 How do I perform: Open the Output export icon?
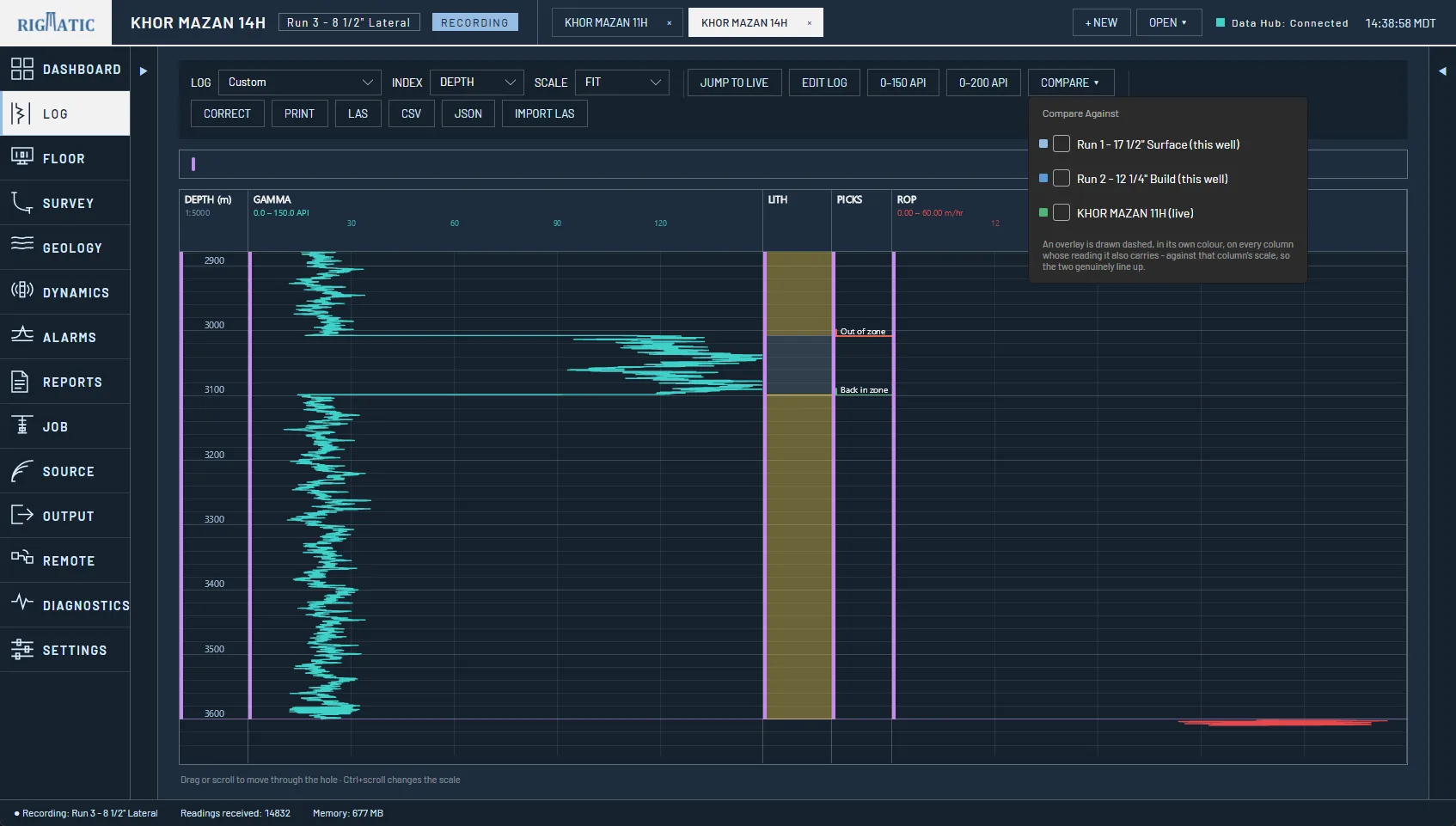(22, 516)
